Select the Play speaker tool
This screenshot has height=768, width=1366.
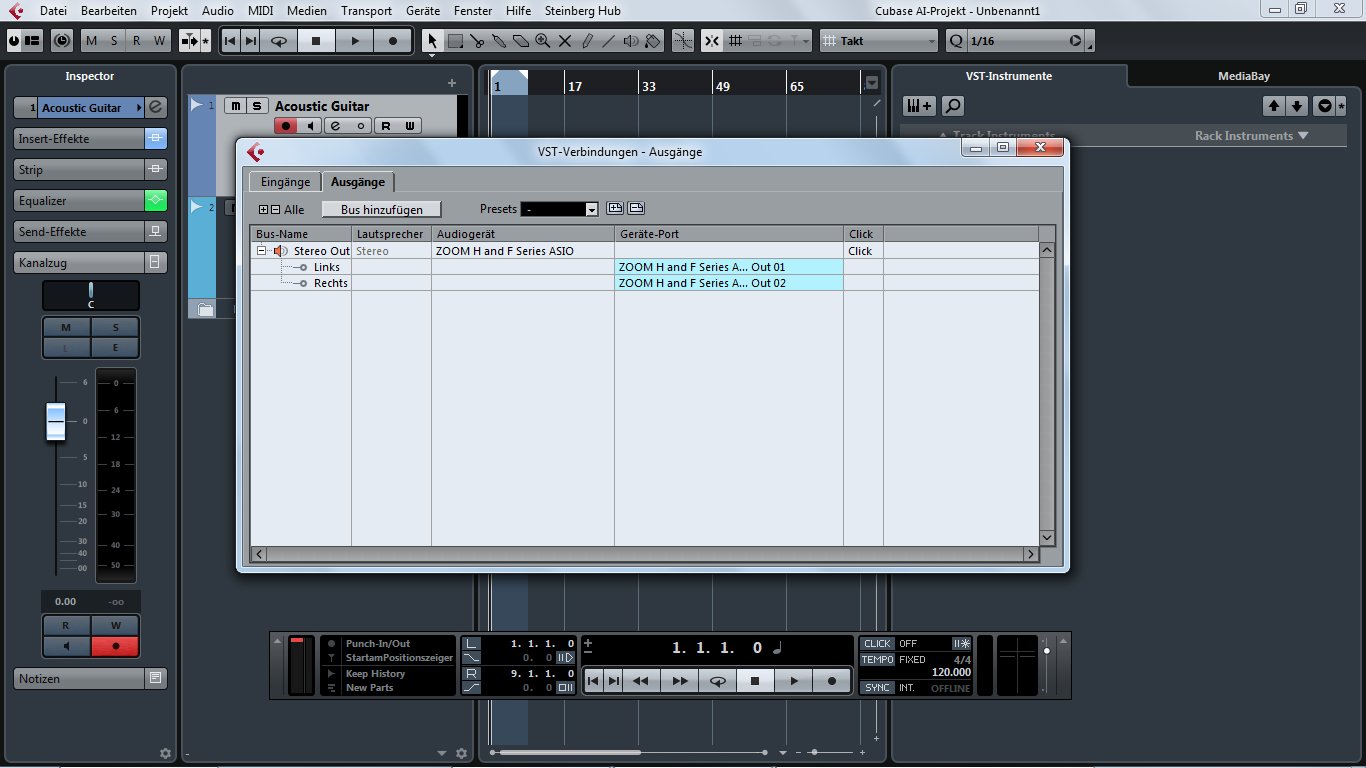pos(631,41)
